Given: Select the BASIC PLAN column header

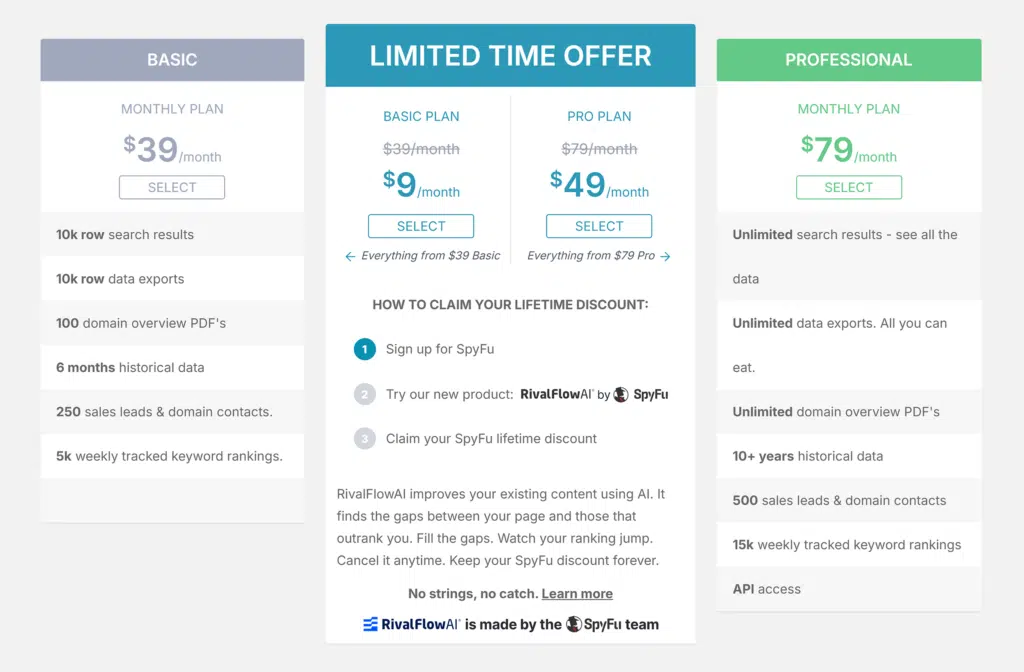Looking at the screenshot, I should pos(421,116).
